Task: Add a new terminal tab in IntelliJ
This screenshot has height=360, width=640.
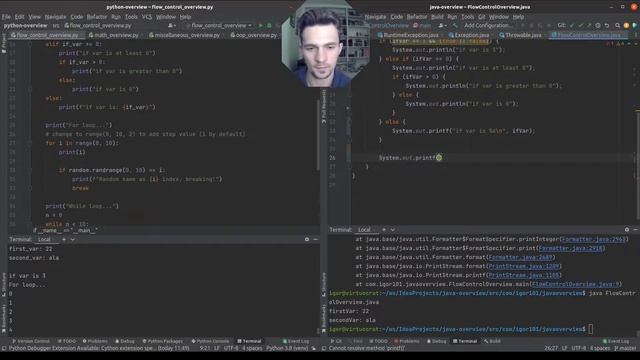Action: pyautogui.click(x=384, y=230)
